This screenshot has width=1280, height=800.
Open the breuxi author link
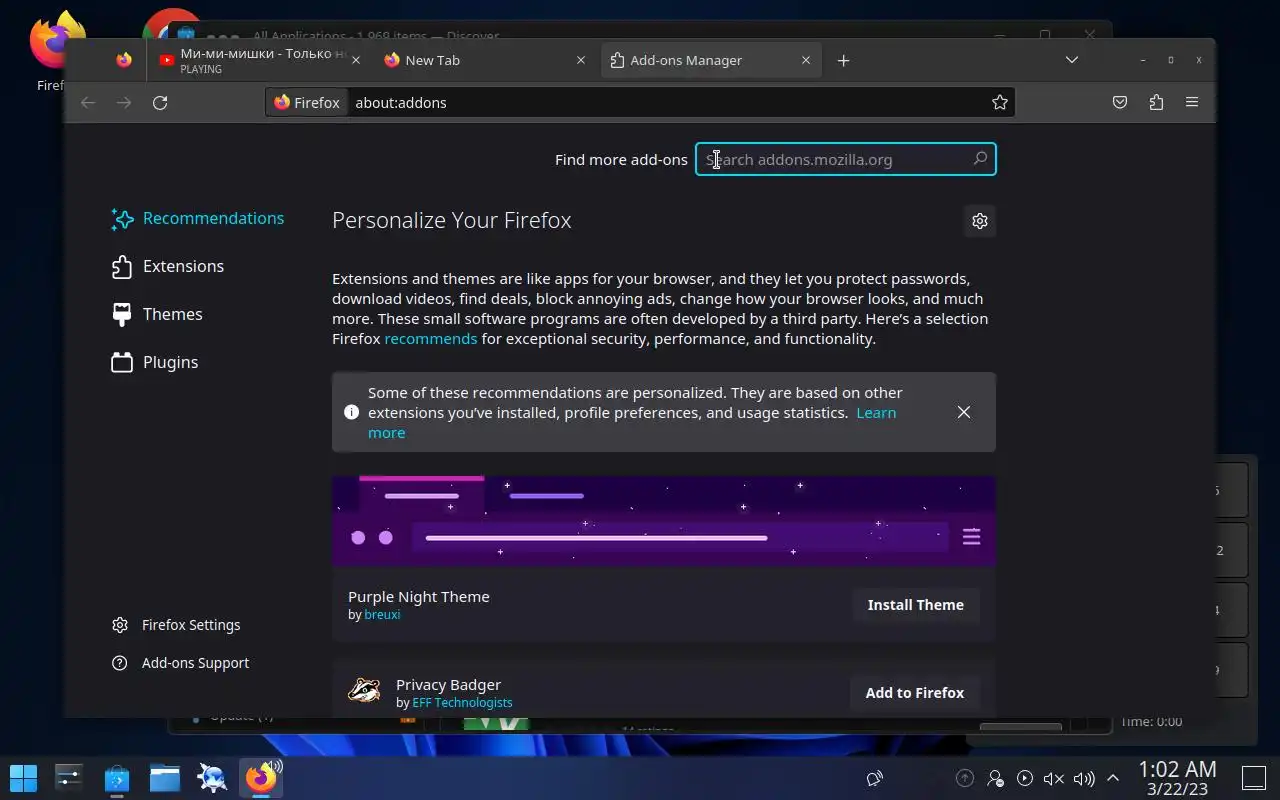coord(382,615)
